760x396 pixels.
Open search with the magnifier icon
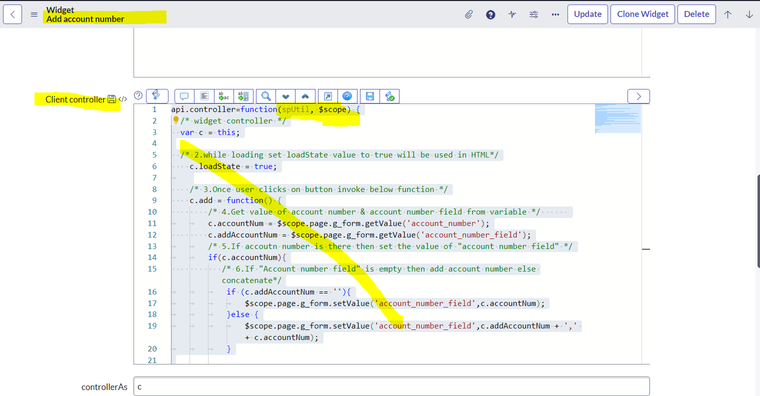(x=266, y=96)
